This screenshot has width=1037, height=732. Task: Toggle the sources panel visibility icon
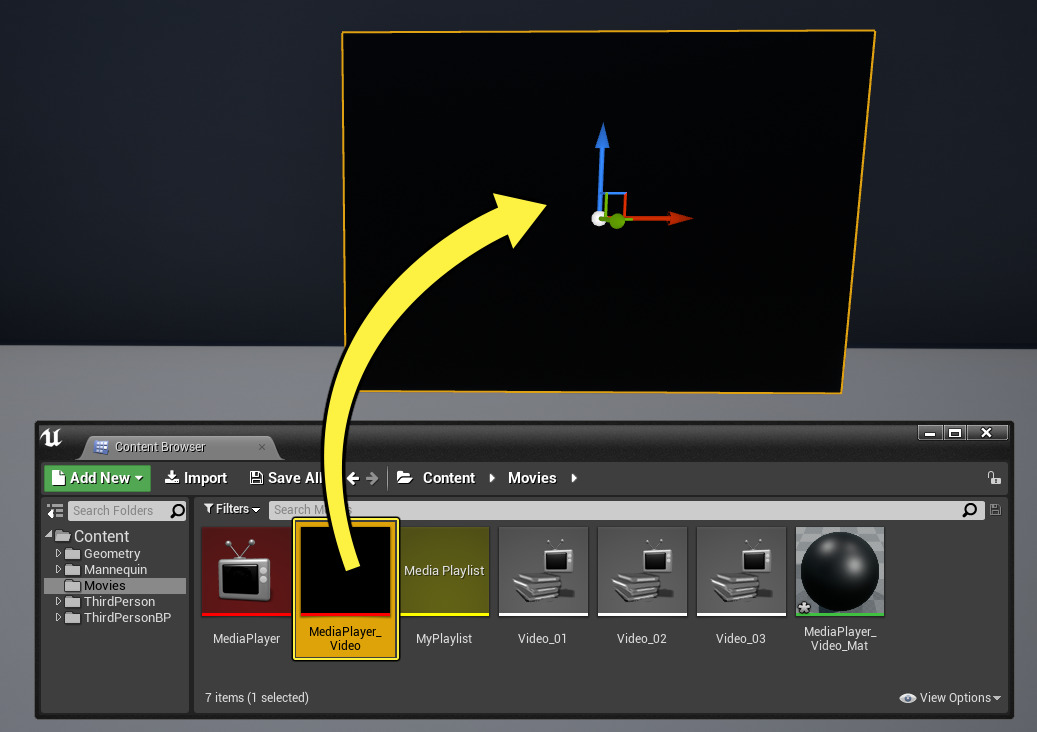[55, 510]
